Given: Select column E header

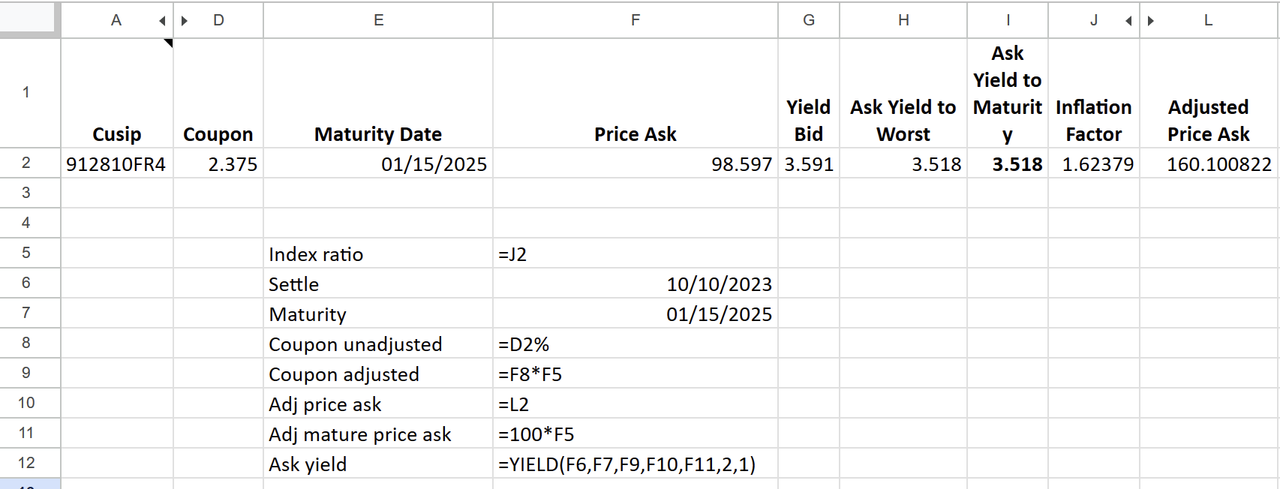Looking at the screenshot, I should point(377,19).
